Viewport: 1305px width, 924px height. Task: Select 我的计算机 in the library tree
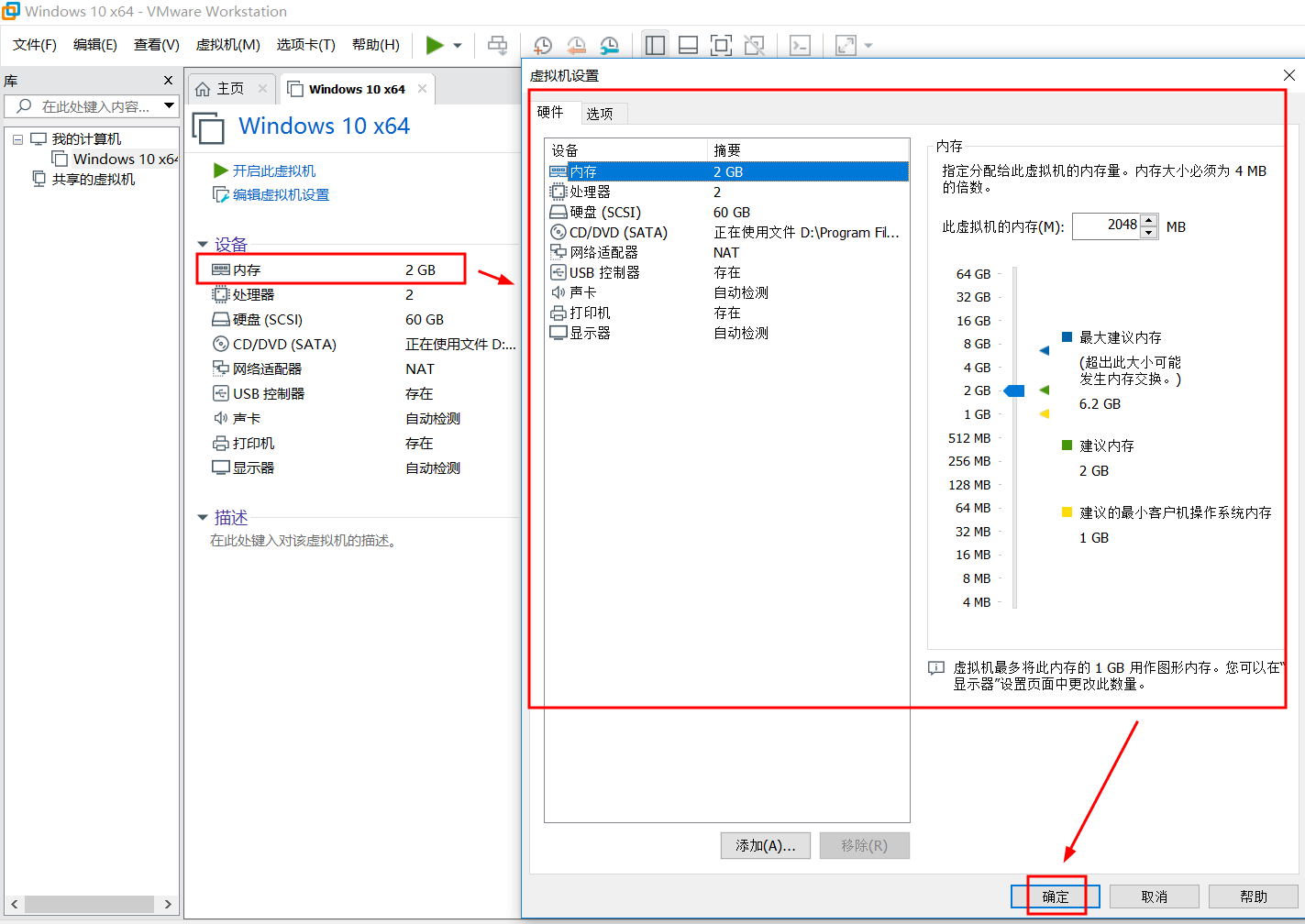86,139
